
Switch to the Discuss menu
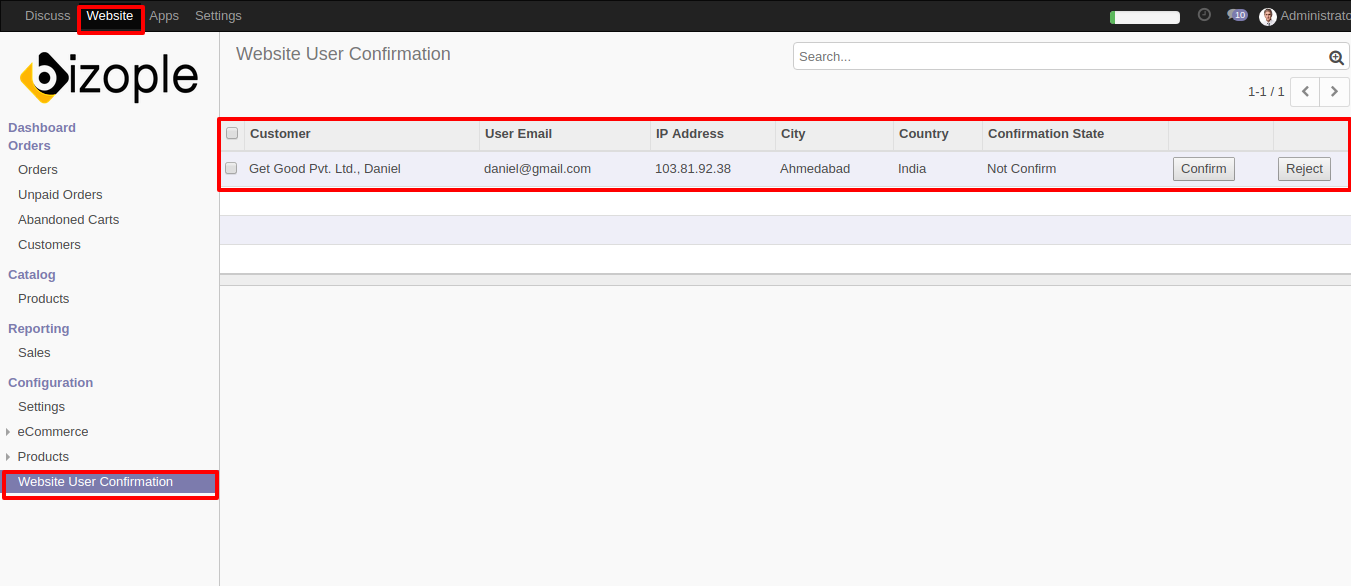(x=47, y=16)
